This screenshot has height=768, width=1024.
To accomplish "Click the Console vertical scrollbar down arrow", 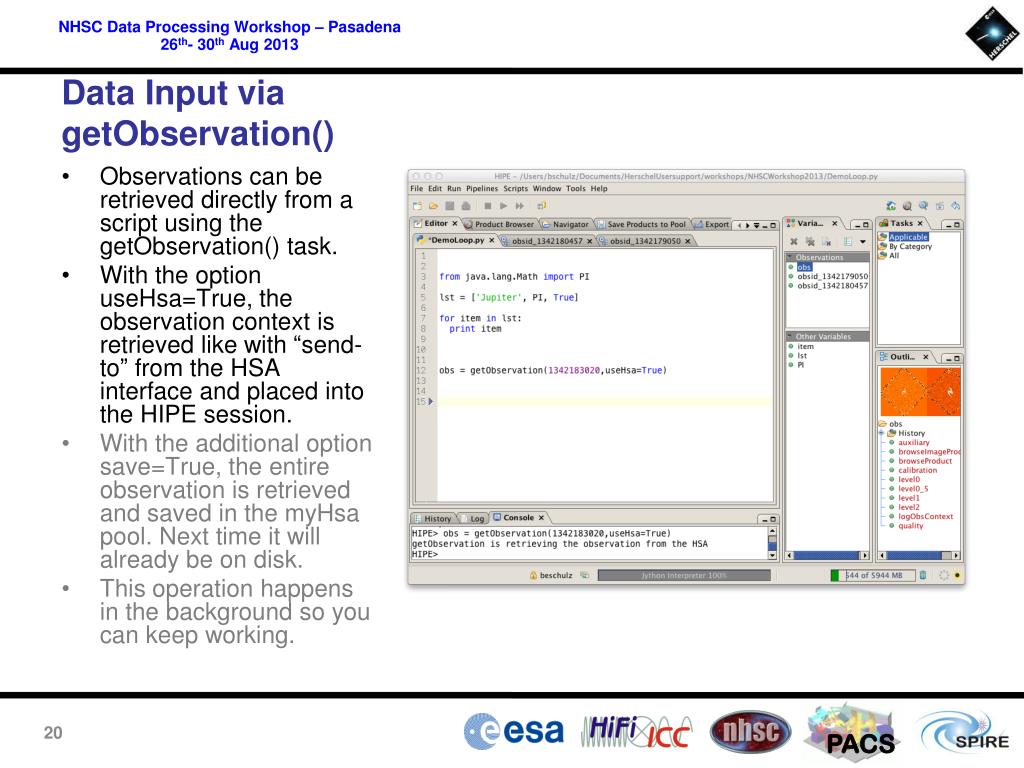I will click(773, 555).
